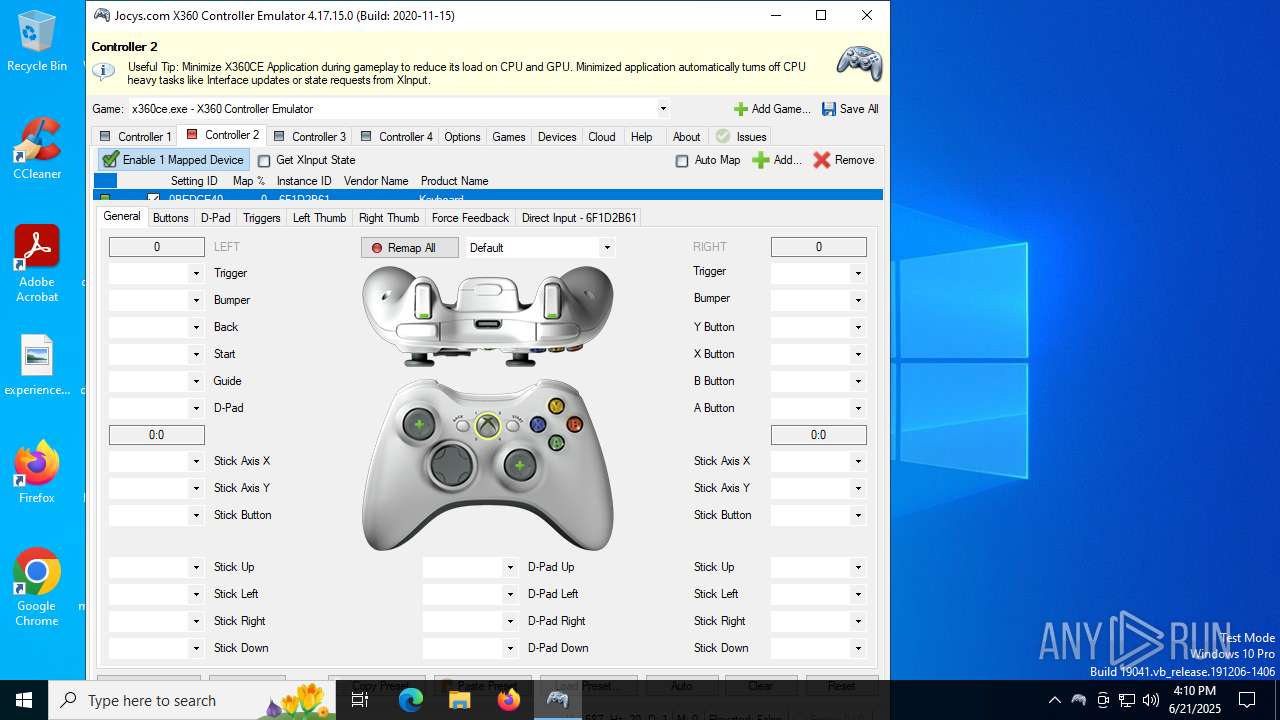Check the Get XInput State checkbox
This screenshot has width=1280, height=720.
[264, 161]
